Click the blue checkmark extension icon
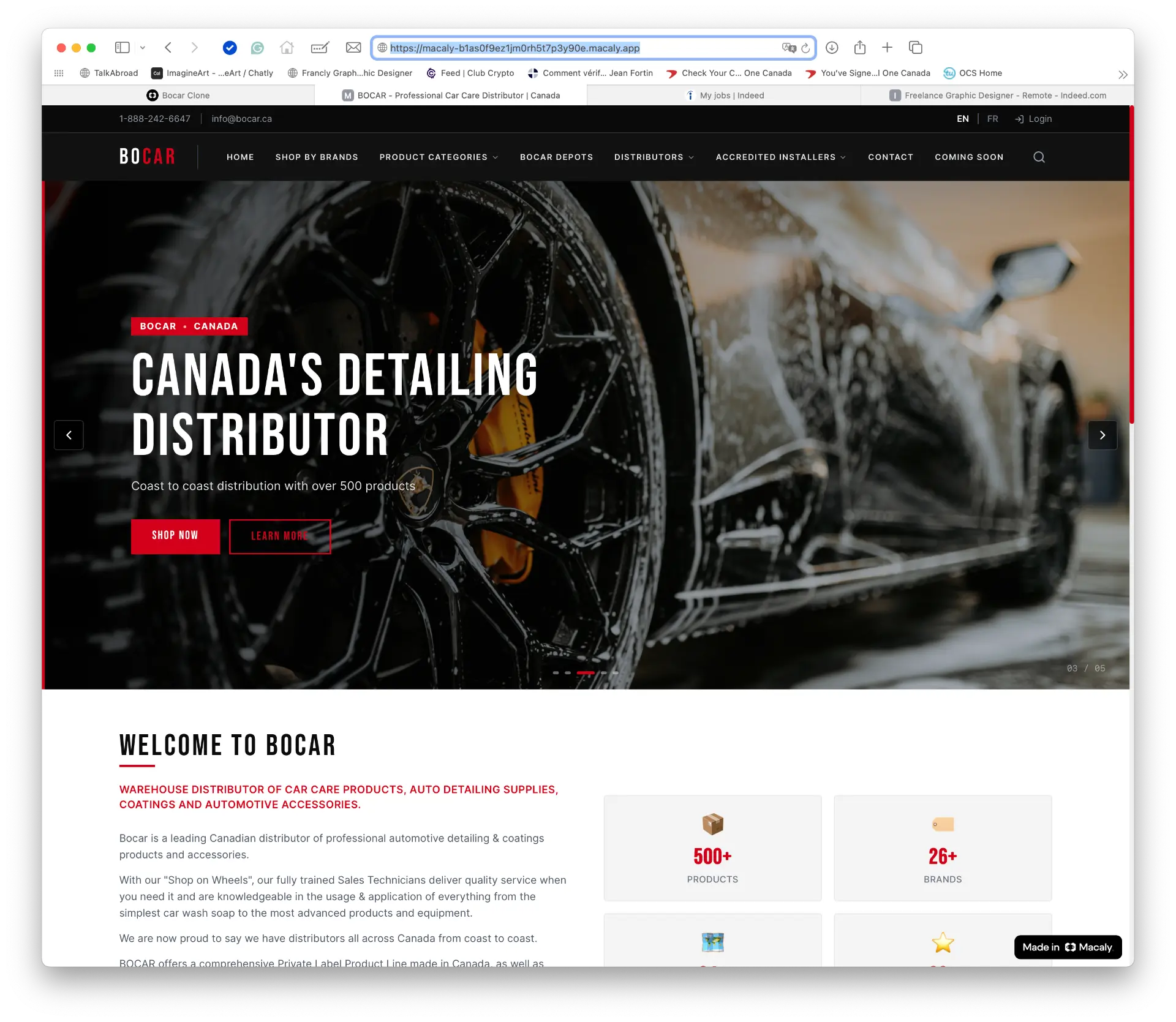Image resolution: width=1176 pixels, height=1022 pixels. click(230, 47)
